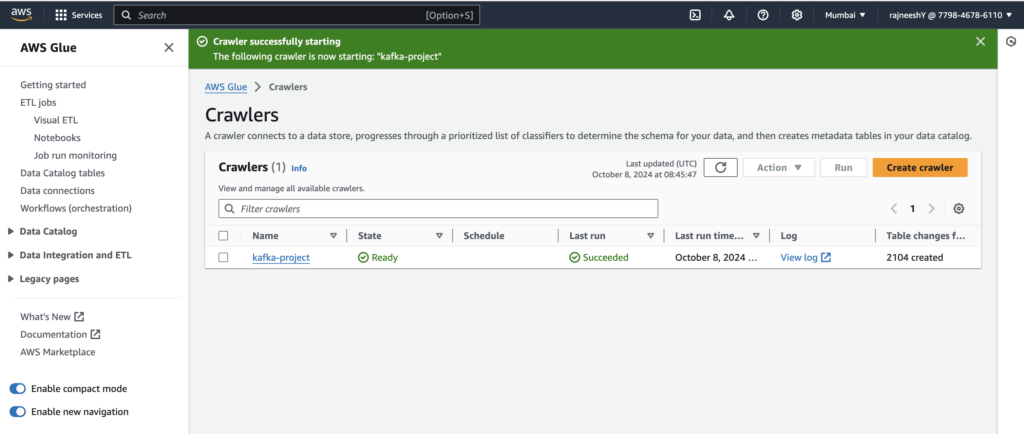Open crawler table preferences gear
Viewport: 1024px width, 434px height.
point(959,209)
